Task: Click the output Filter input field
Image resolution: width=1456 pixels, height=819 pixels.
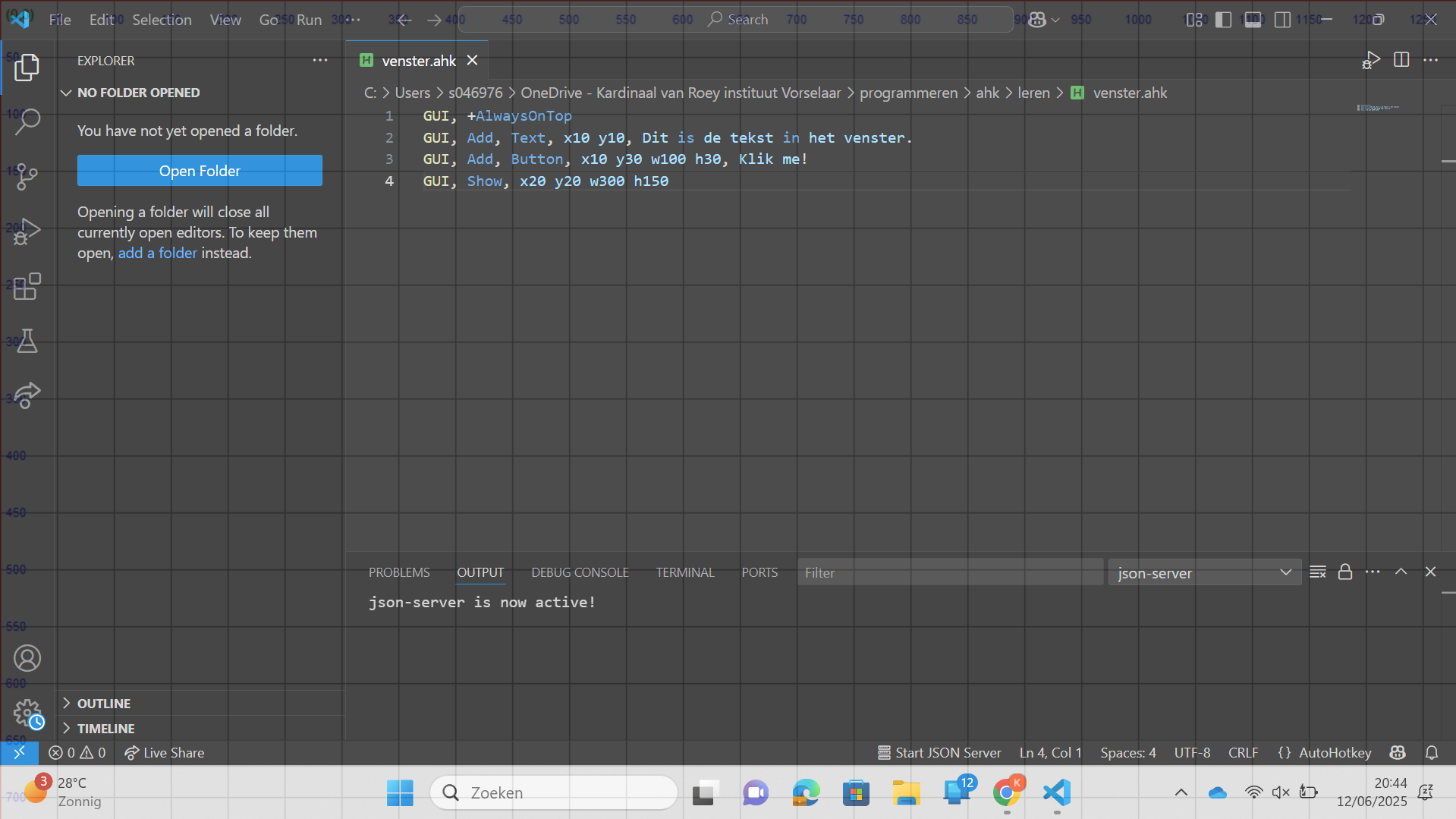Action: (950, 572)
